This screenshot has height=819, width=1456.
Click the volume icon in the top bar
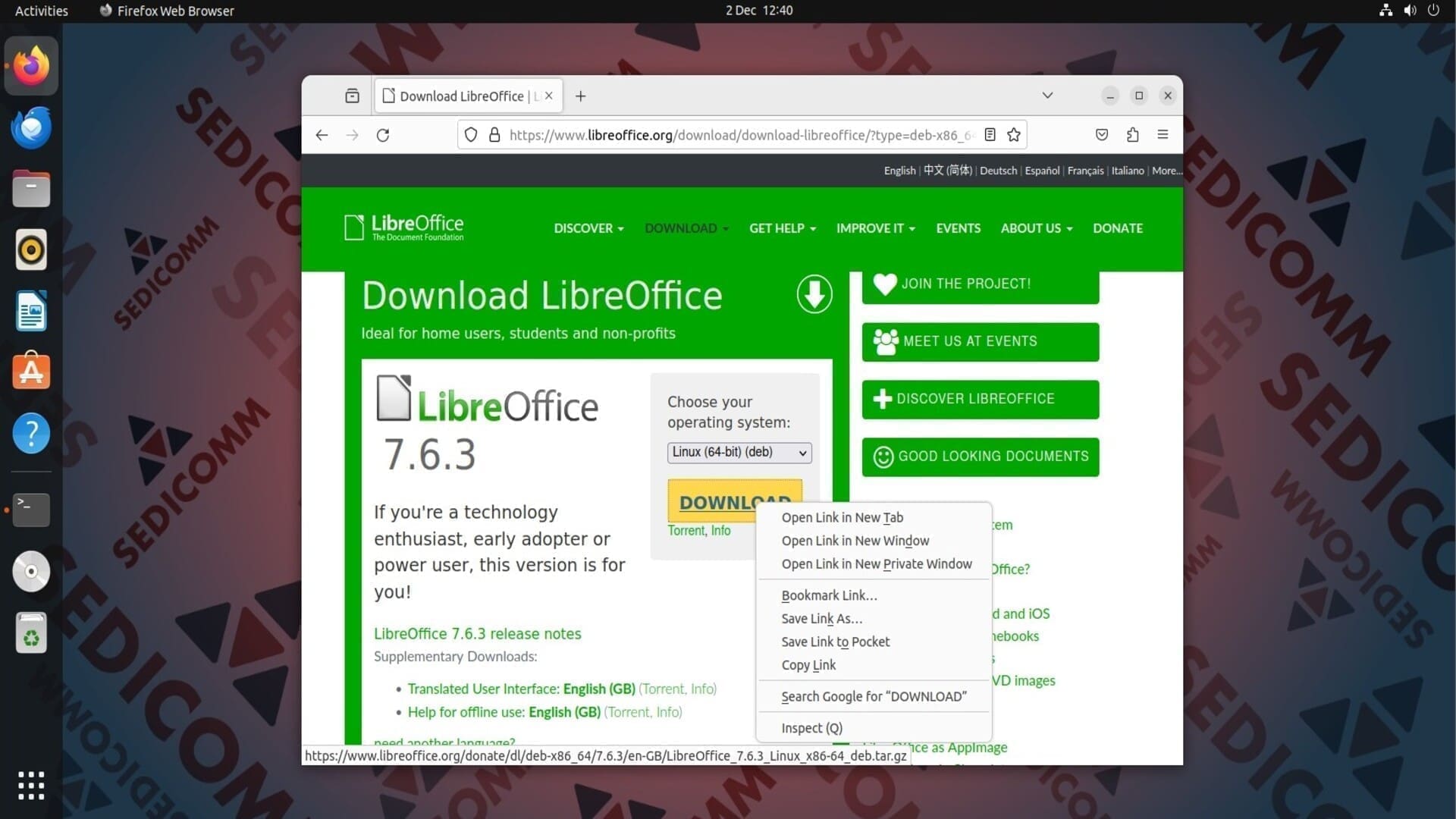[1410, 11]
